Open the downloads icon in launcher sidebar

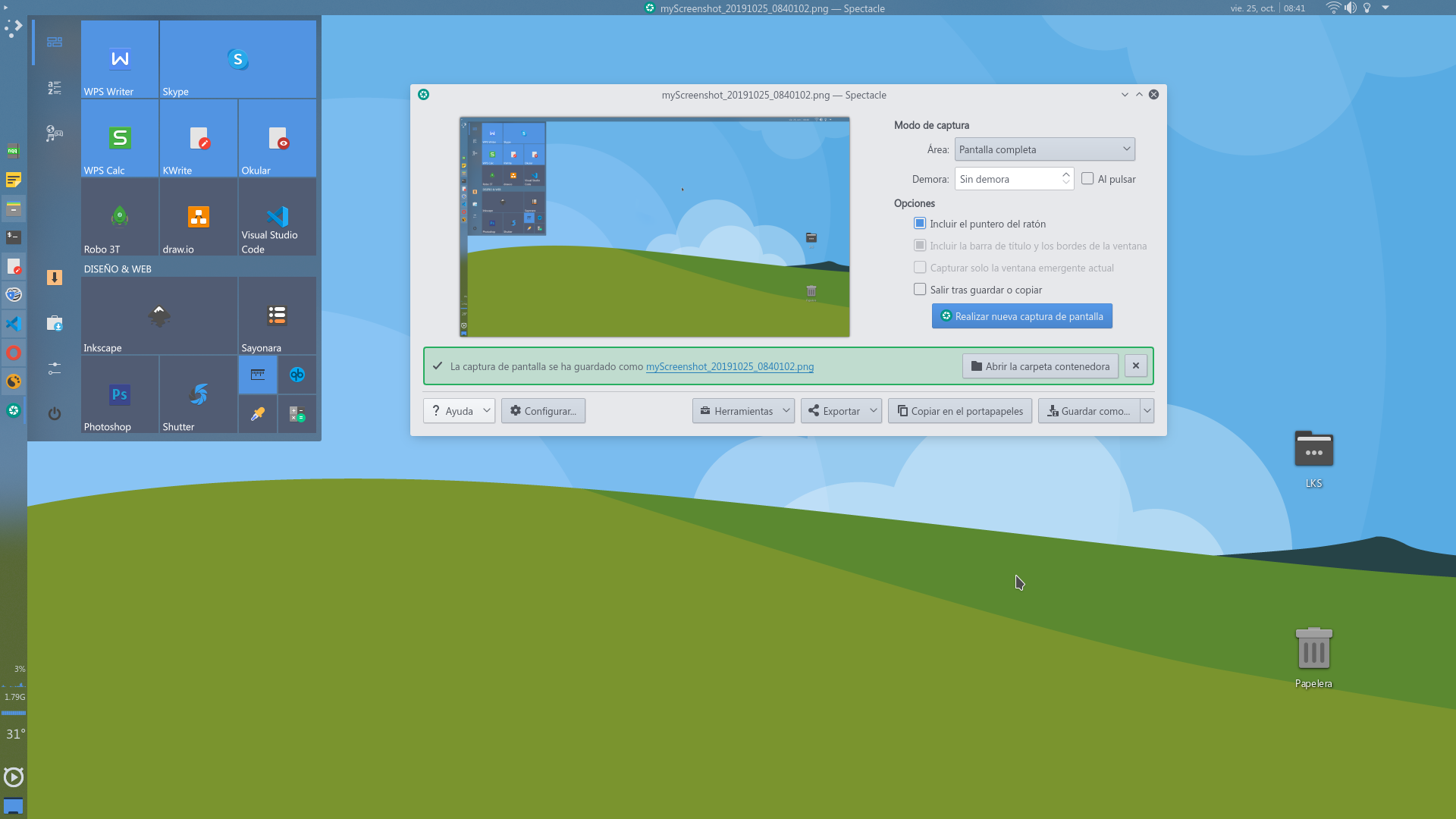coord(55,278)
